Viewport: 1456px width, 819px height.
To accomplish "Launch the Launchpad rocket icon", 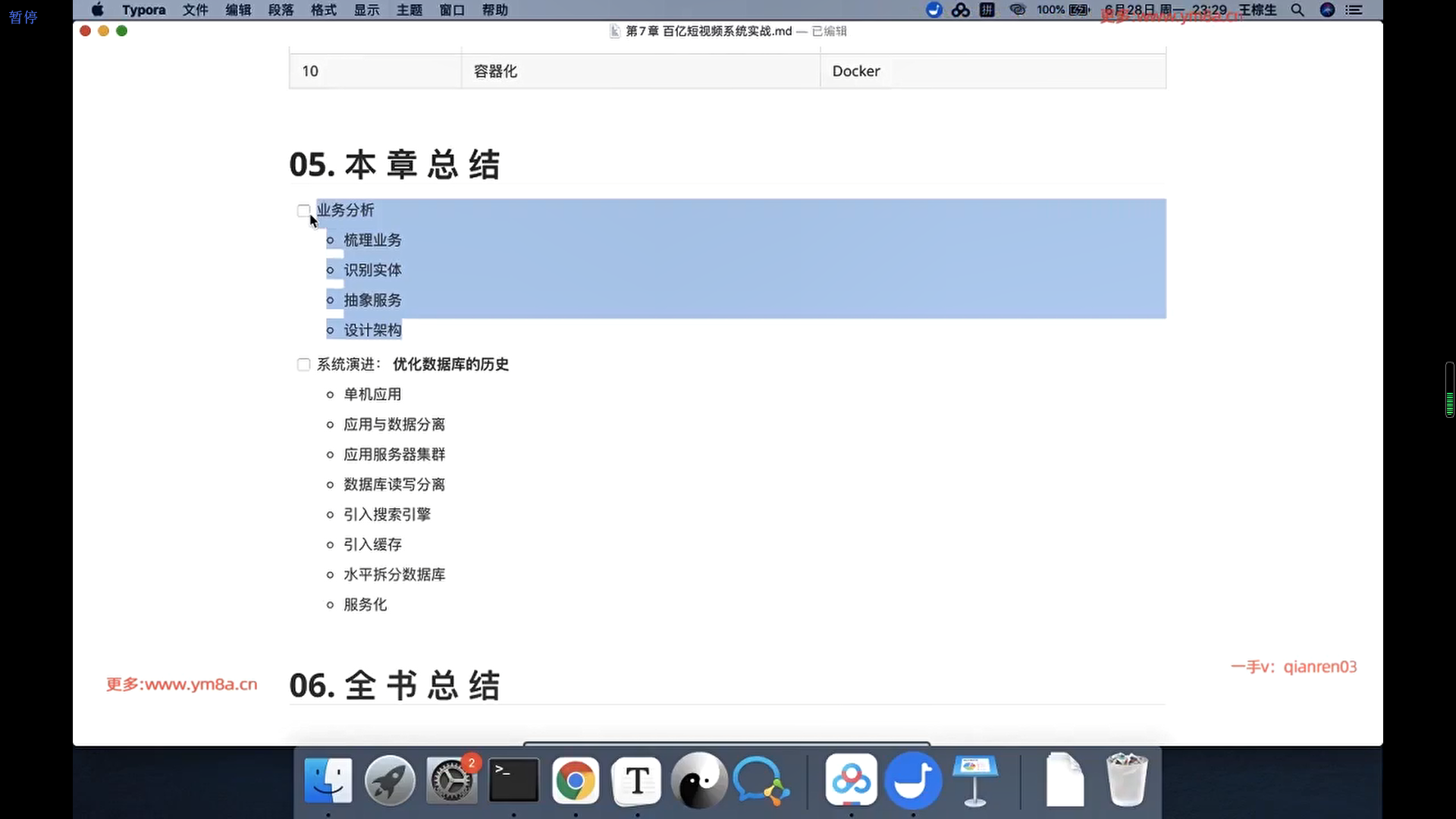I will click(x=390, y=780).
